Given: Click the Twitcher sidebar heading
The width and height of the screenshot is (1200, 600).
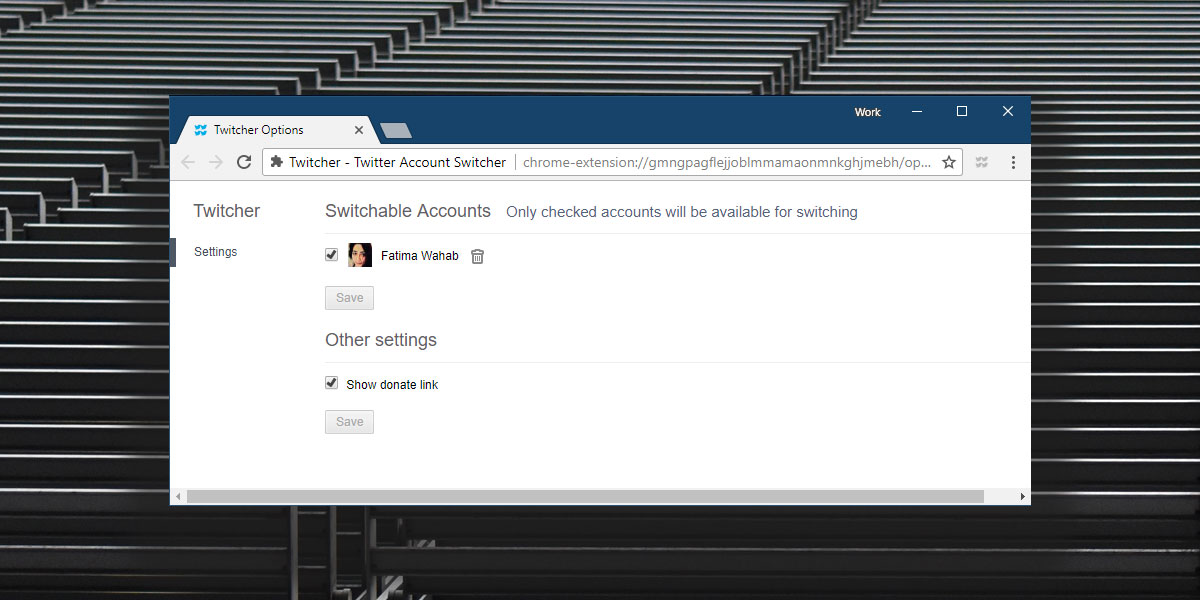Looking at the screenshot, I should pyautogui.click(x=227, y=211).
